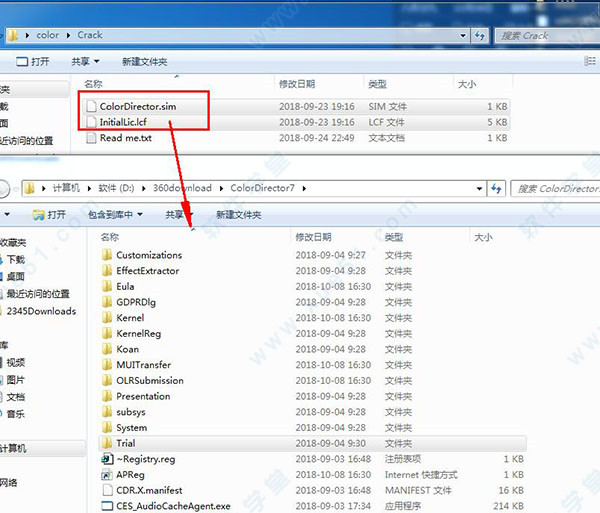The image size is (600, 513).
Task: Select the ColorDirector.sim file icon
Action: (91, 106)
